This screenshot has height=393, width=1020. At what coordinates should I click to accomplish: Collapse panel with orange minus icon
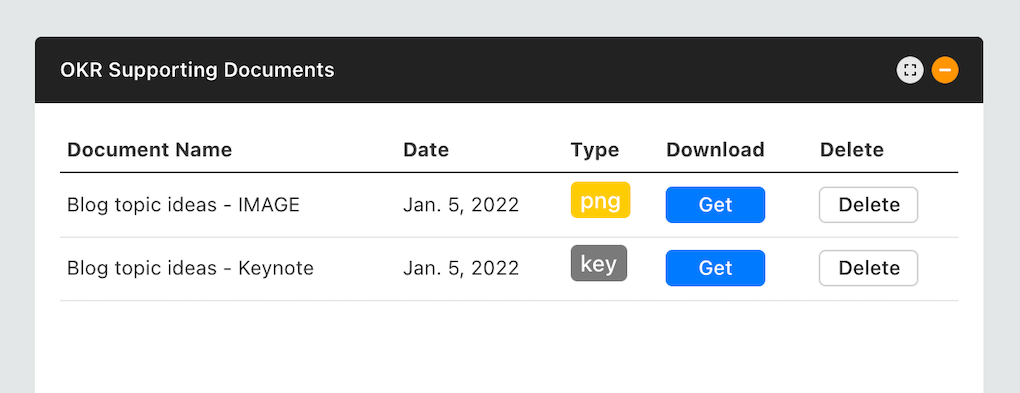tap(945, 70)
